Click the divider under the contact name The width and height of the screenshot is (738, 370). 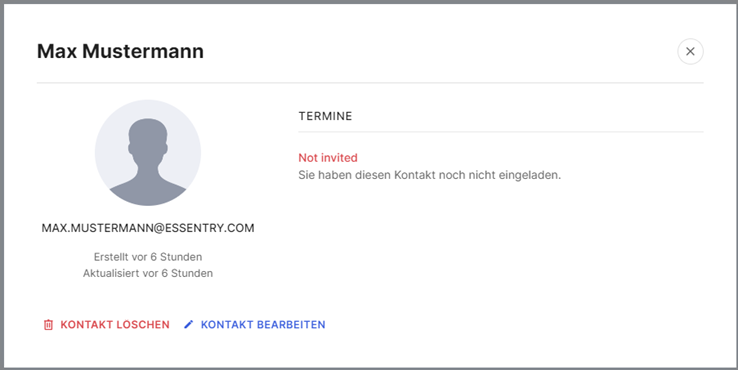370,83
